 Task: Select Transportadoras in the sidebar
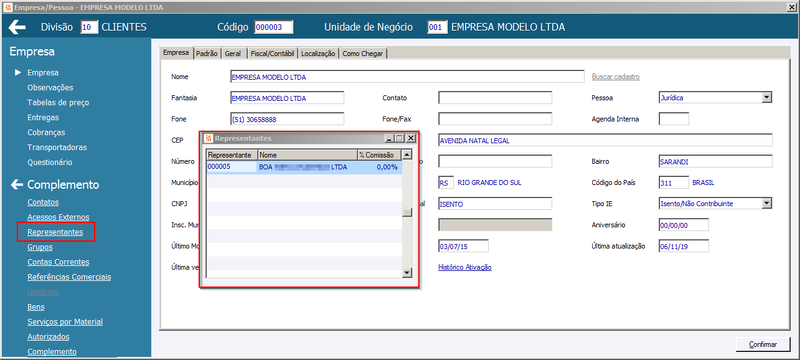(57, 147)
